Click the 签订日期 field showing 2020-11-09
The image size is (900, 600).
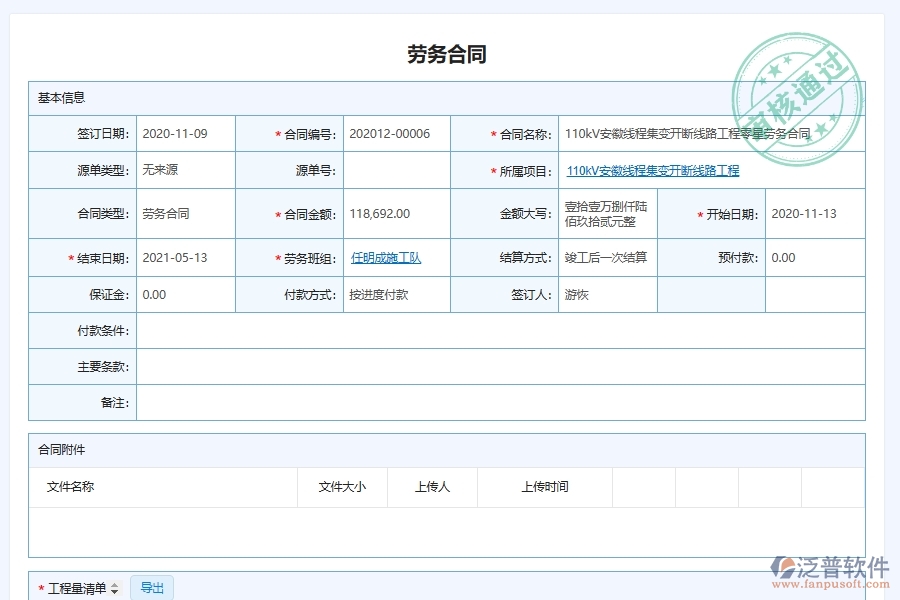click(185, 134)
